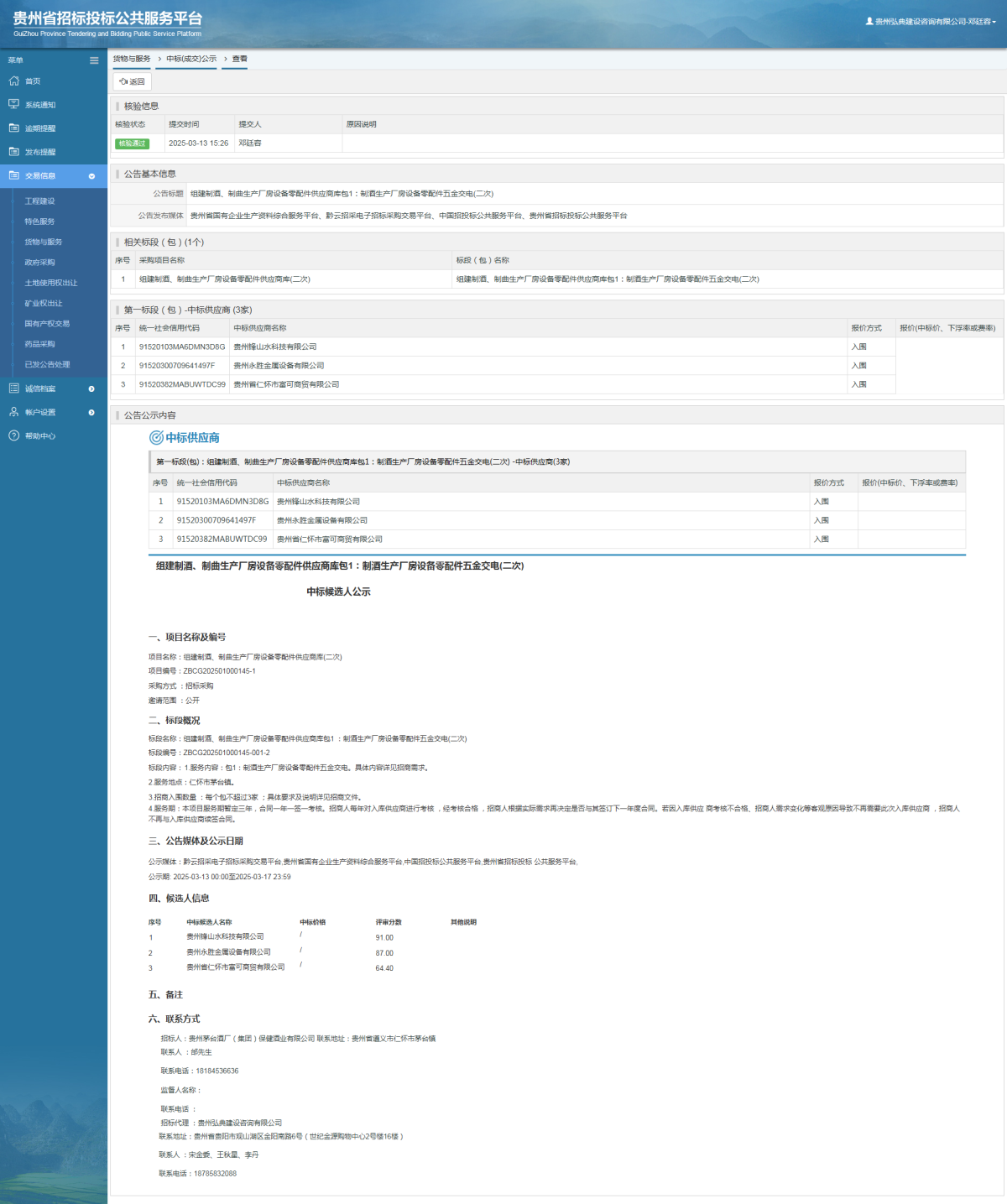Viewport: 1007px width, 1204px height.
Task: Click the 首页 home icon
Action: (13, 81)
